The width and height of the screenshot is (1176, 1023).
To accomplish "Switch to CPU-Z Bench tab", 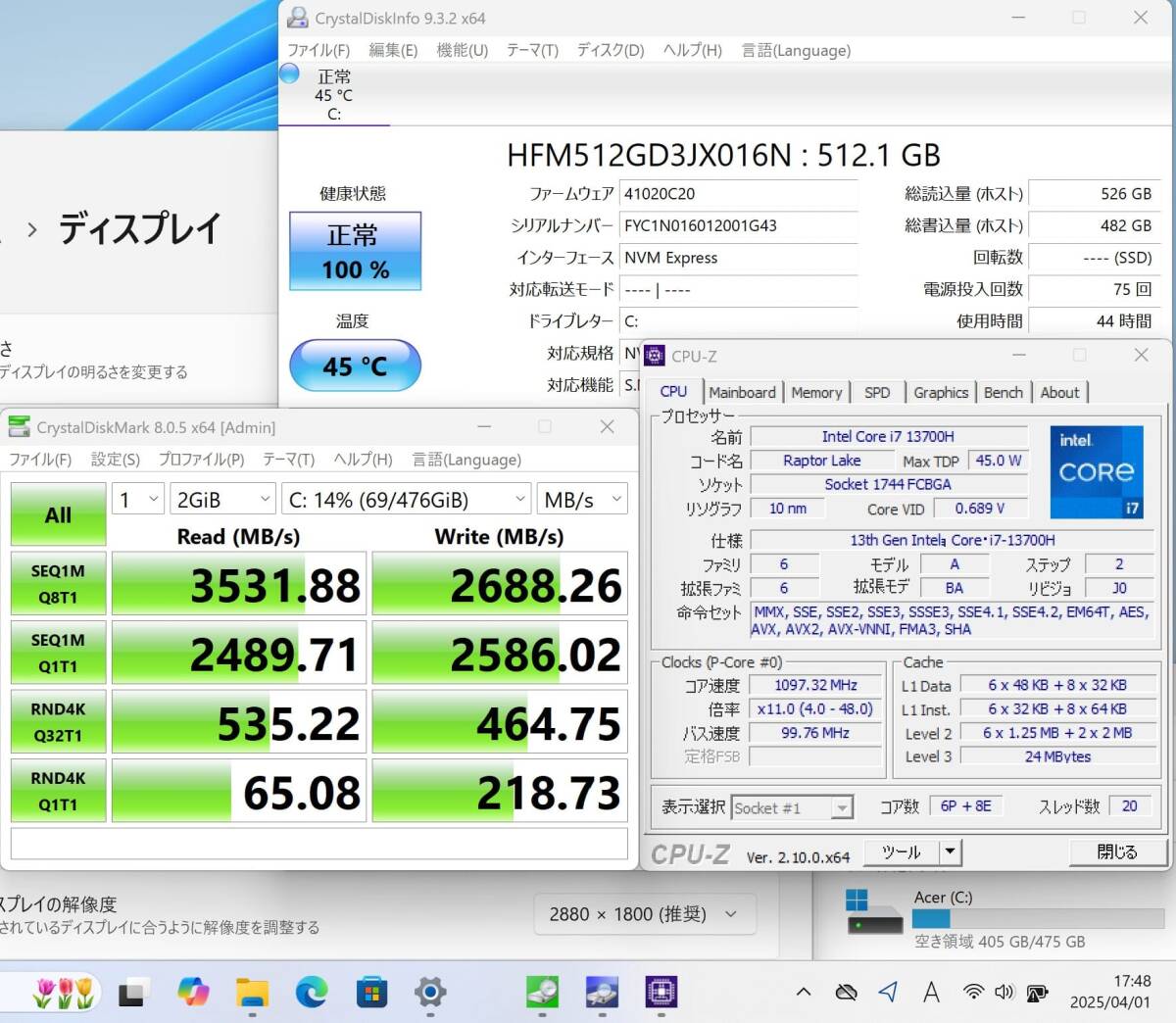I will tap(1004, 392).
